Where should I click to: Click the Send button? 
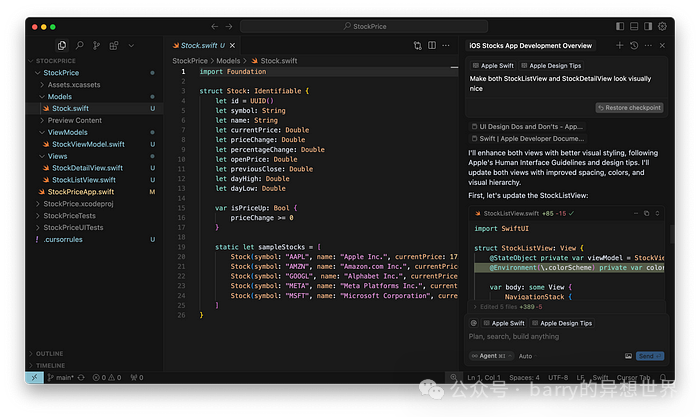pyautogui.click(x=650, y=356)
